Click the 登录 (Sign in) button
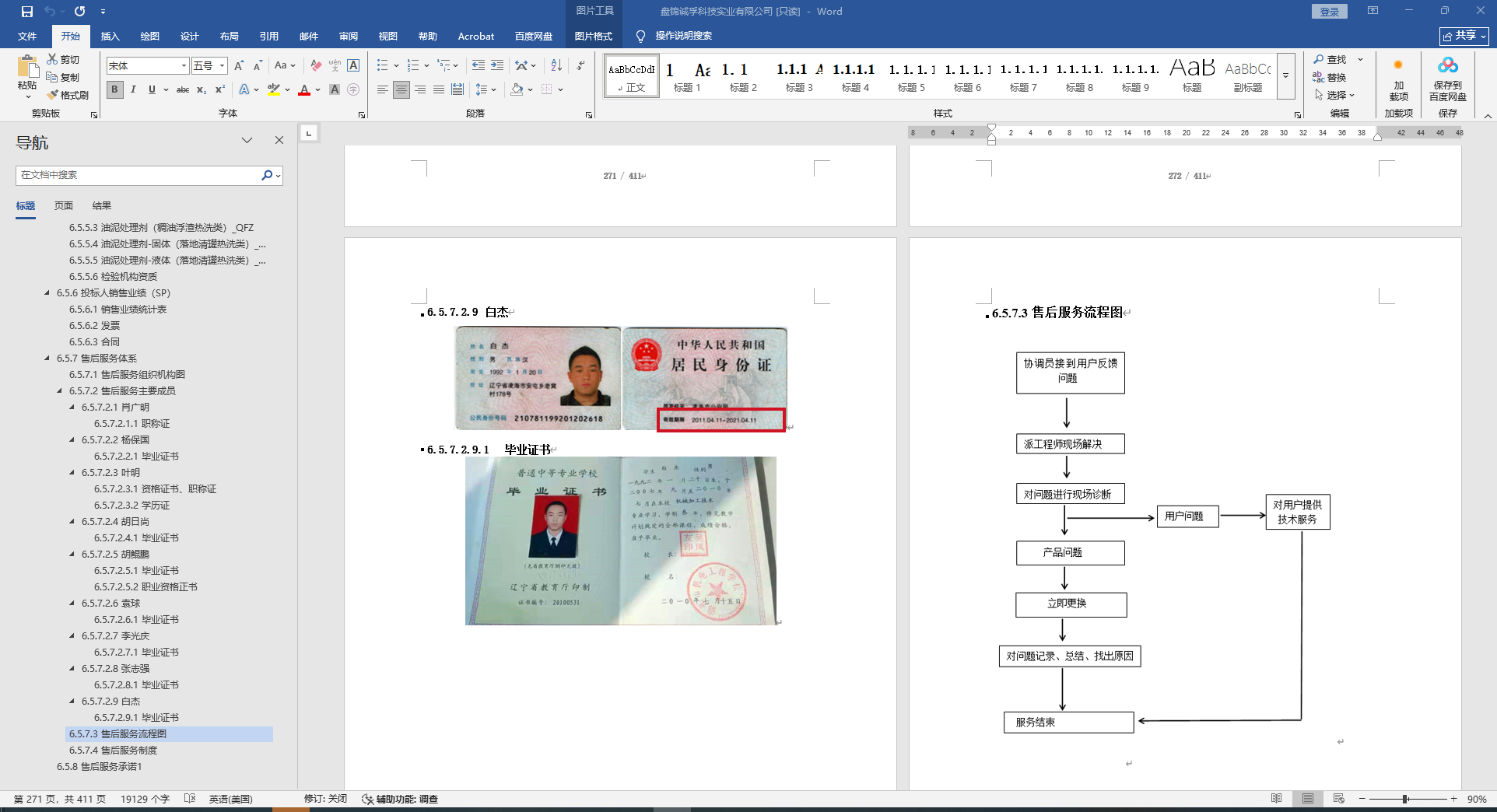Viewport: 1497px width, 812px height. [1330, 12]
